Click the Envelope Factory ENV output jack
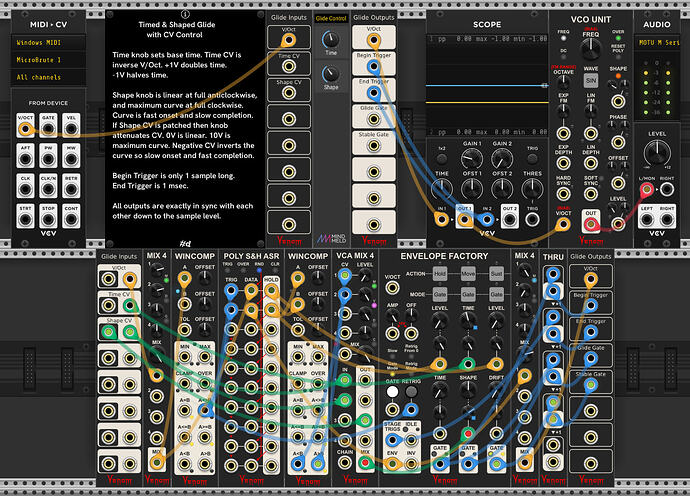The image size is (690, 496). 392,463
